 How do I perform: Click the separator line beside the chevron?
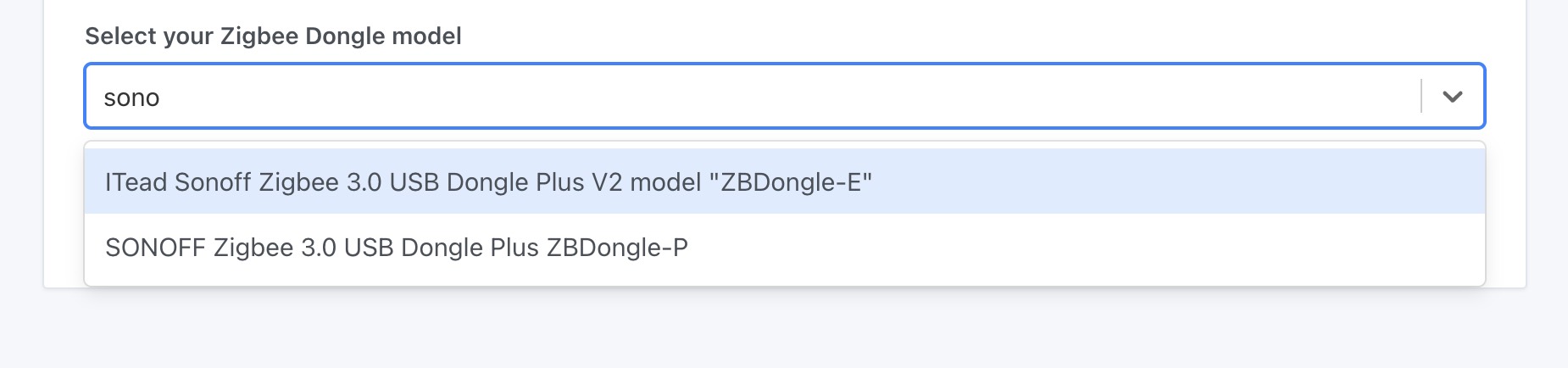coord(1421,96)
